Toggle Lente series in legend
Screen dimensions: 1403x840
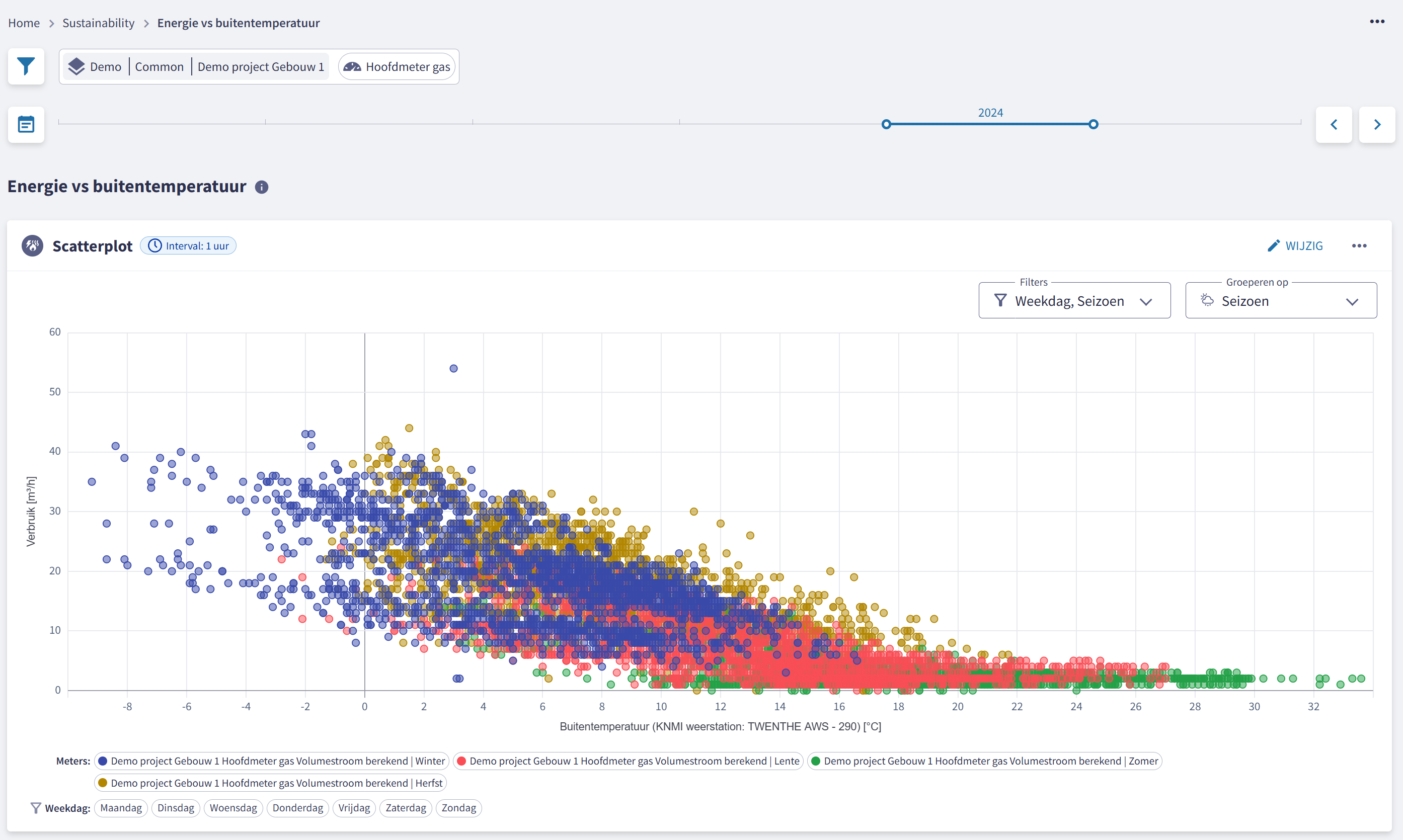tap(628, 761)
